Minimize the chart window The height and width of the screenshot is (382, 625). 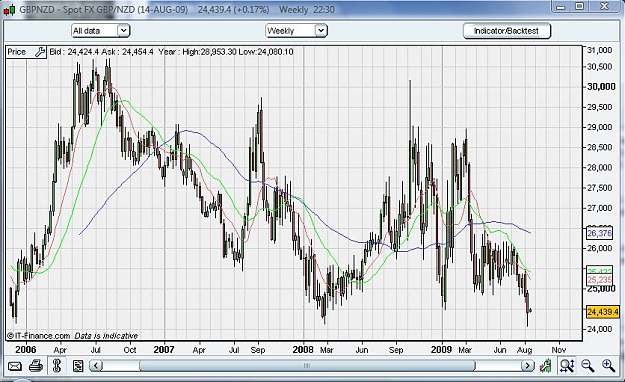click(561, 7)
